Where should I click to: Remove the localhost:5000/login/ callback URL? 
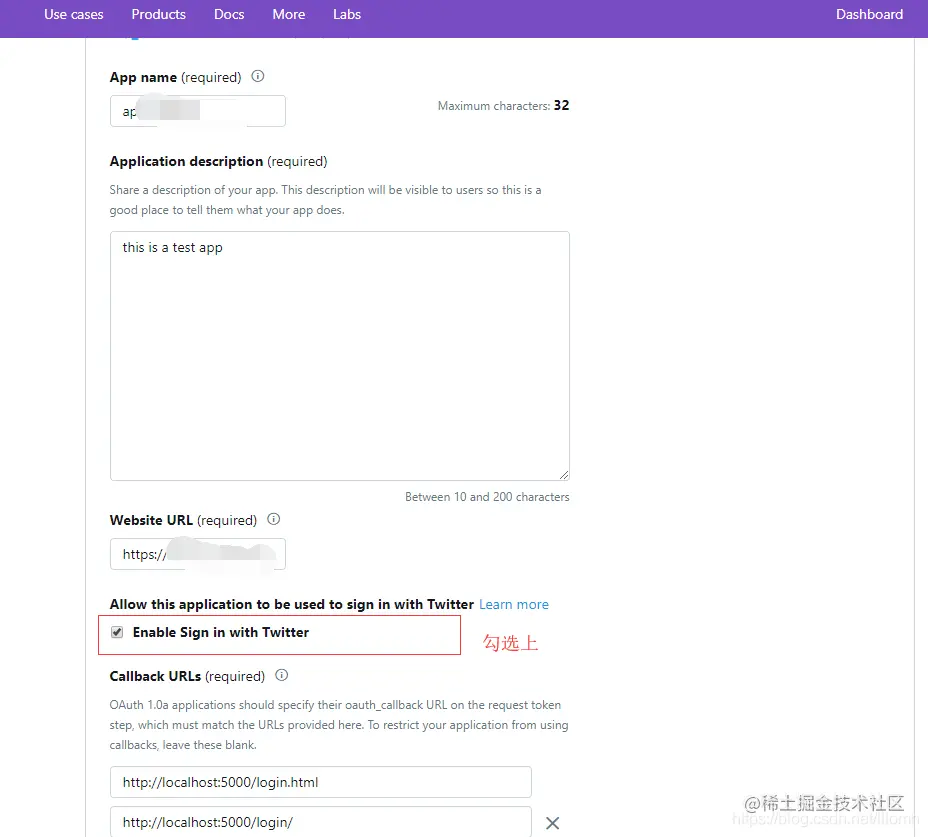click(552, 823)
